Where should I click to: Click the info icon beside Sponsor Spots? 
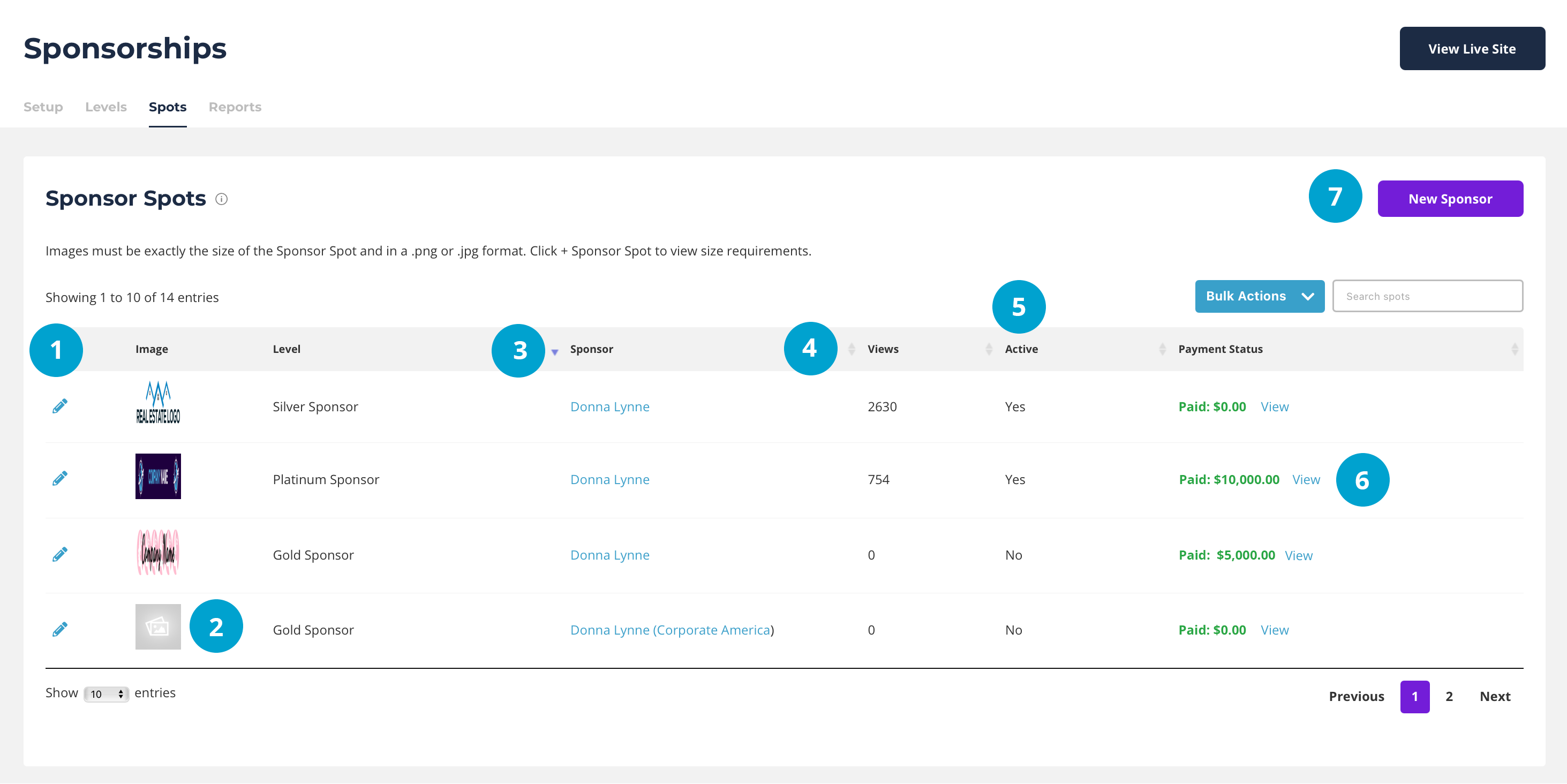coord(221,199)
